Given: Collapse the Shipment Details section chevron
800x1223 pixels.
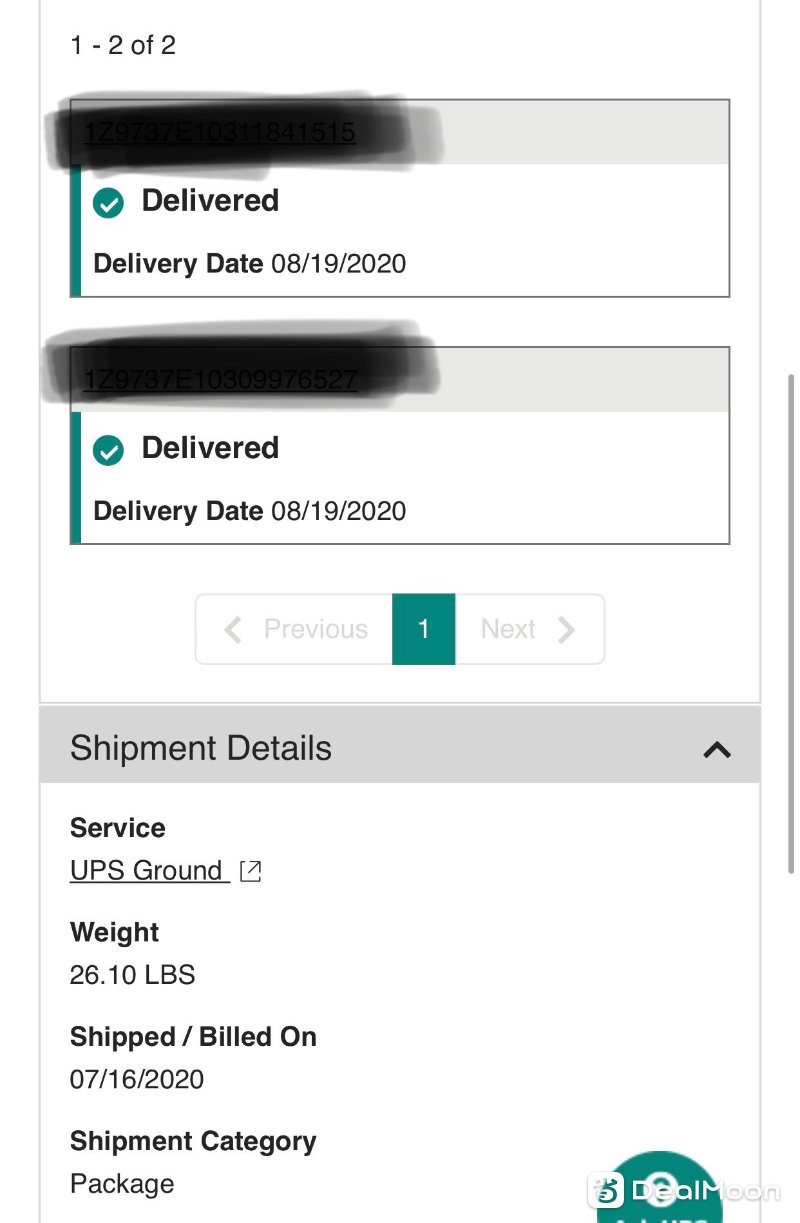Looking at the screenshot, I should [x=717, y=749].
